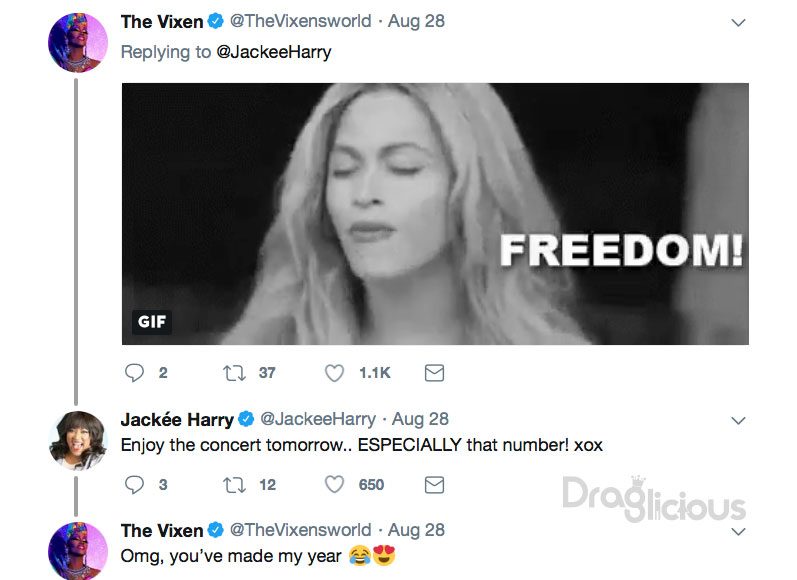This screenshot has width=797, height=580.
Task: Reply to Jackée Harry's concert tweet
Action: click(134, 484)
